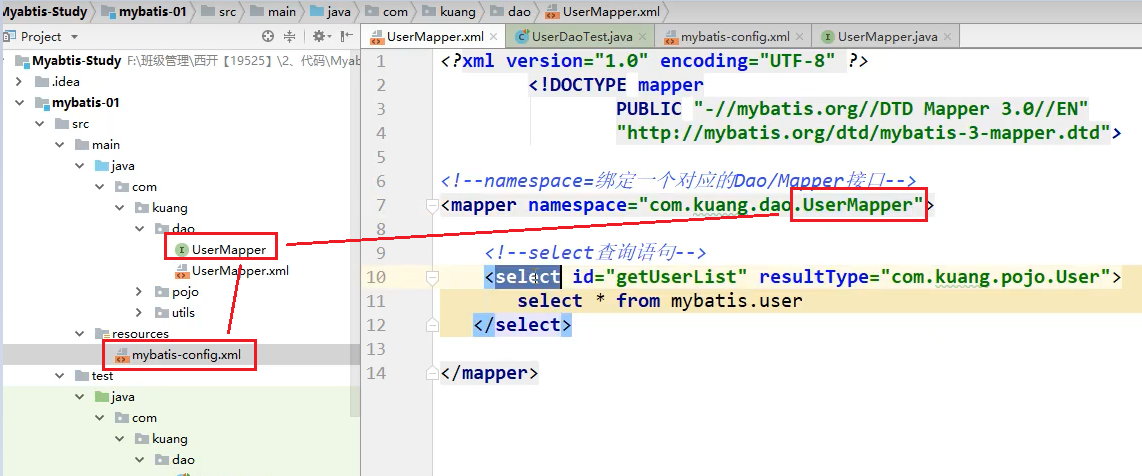1142x476 pixels.
Task: Click the closing </select> tag
Action: (x=522, y=325)
